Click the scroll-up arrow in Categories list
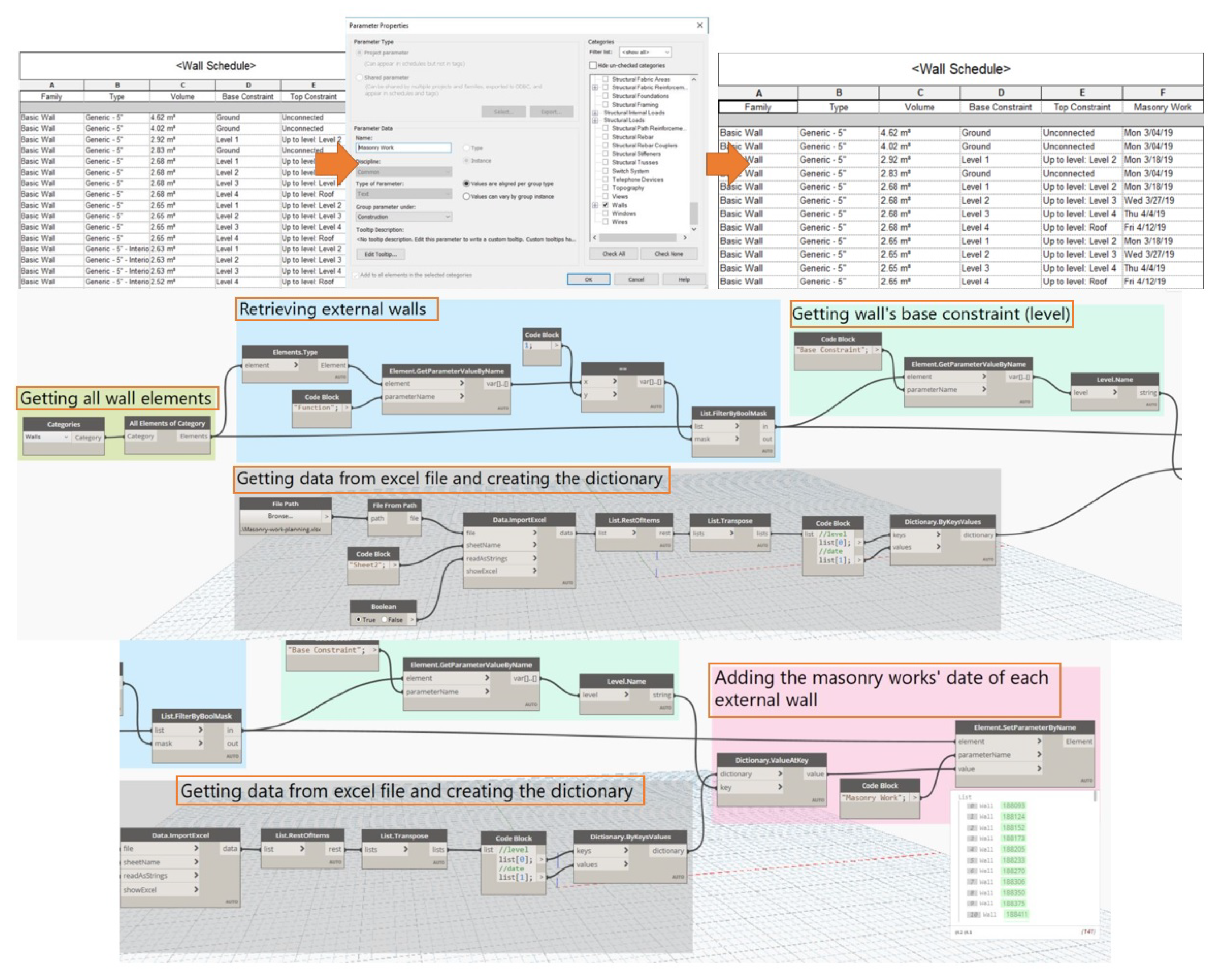 [694, 79]
